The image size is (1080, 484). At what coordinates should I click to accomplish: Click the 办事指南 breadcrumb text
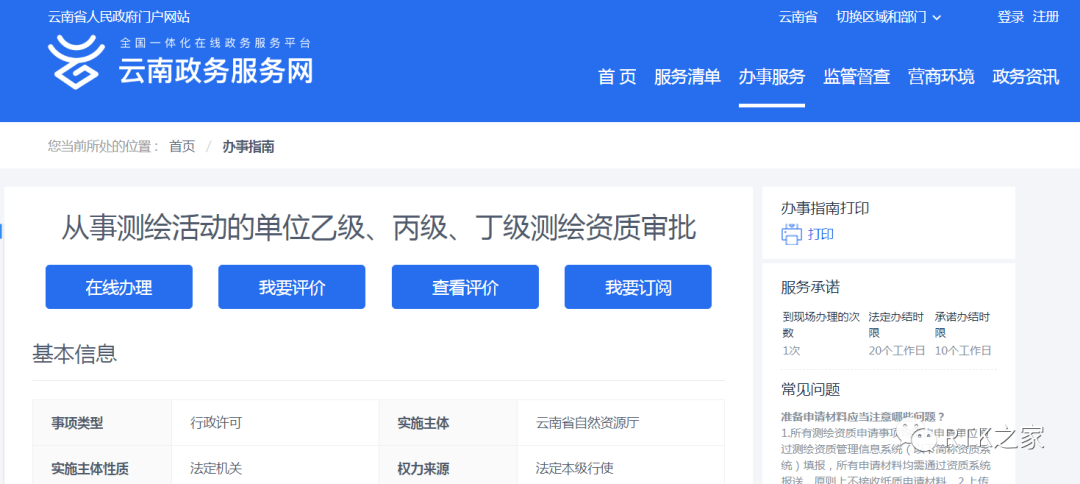(x=248, y=147)
